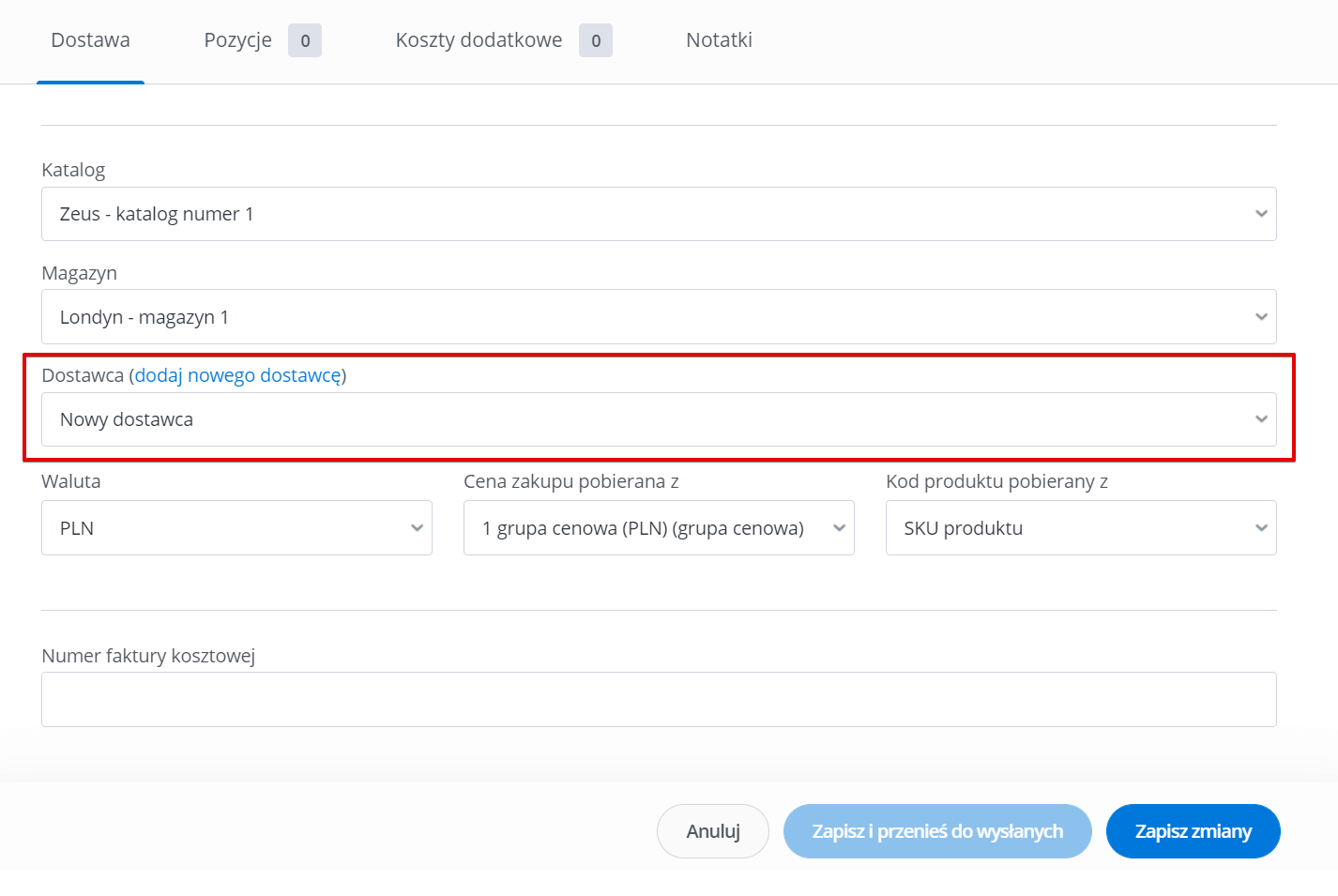Click the Pozycje count badge 0
The image size is (1338, 896).
(305, 40)
